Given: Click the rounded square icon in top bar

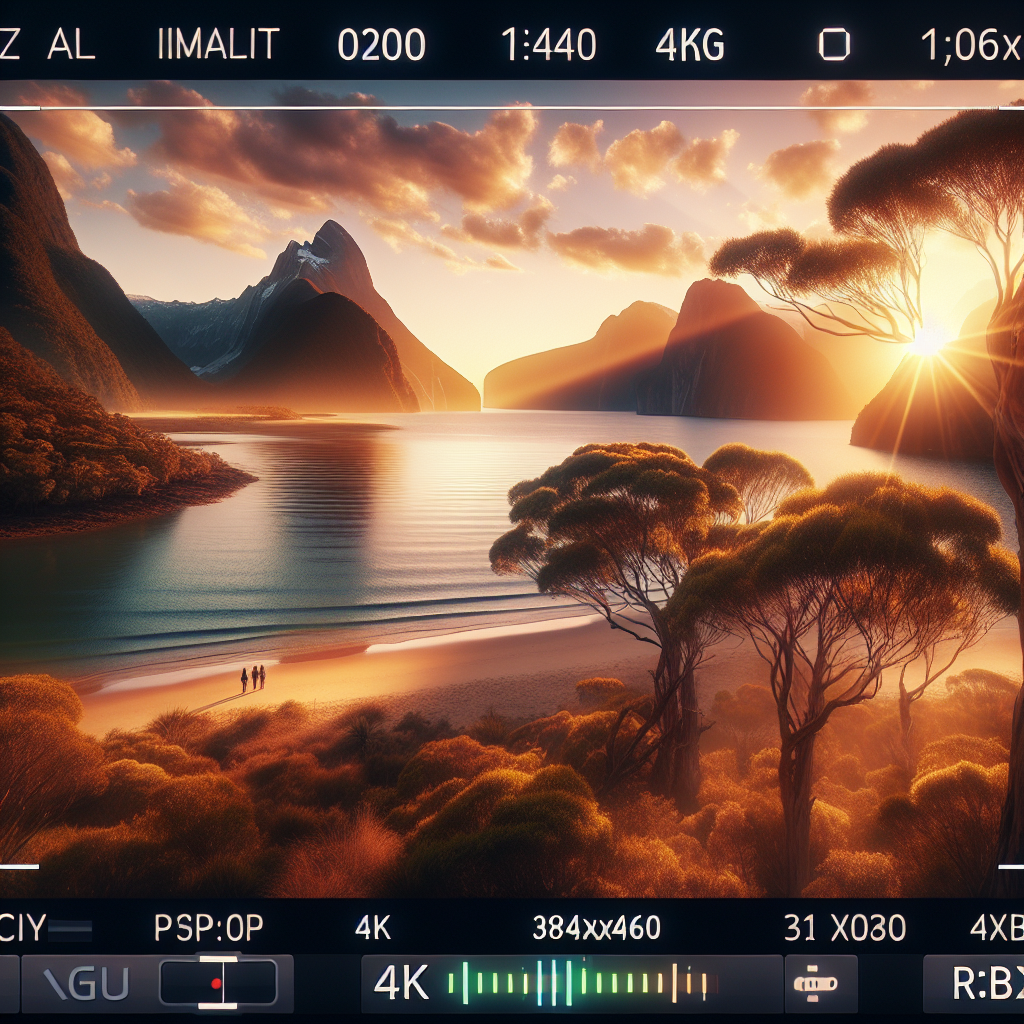Looking at the screenshot, I should click(x=833, y=45).
